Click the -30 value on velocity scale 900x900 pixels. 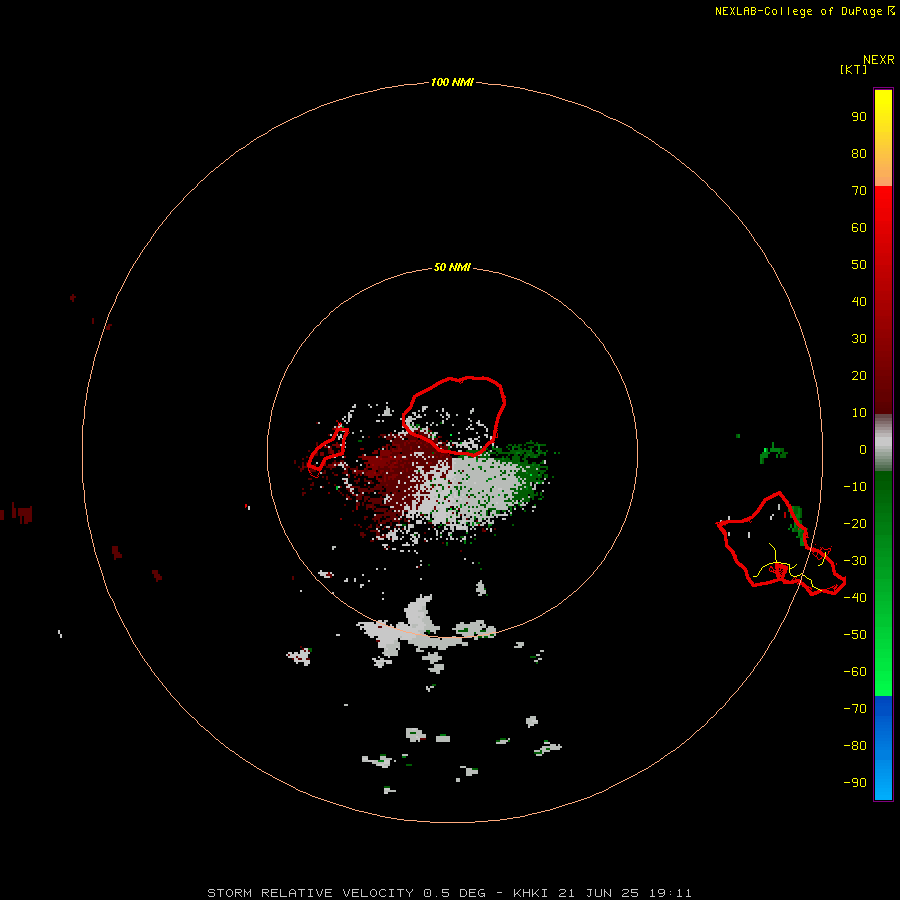coord(855,561)
